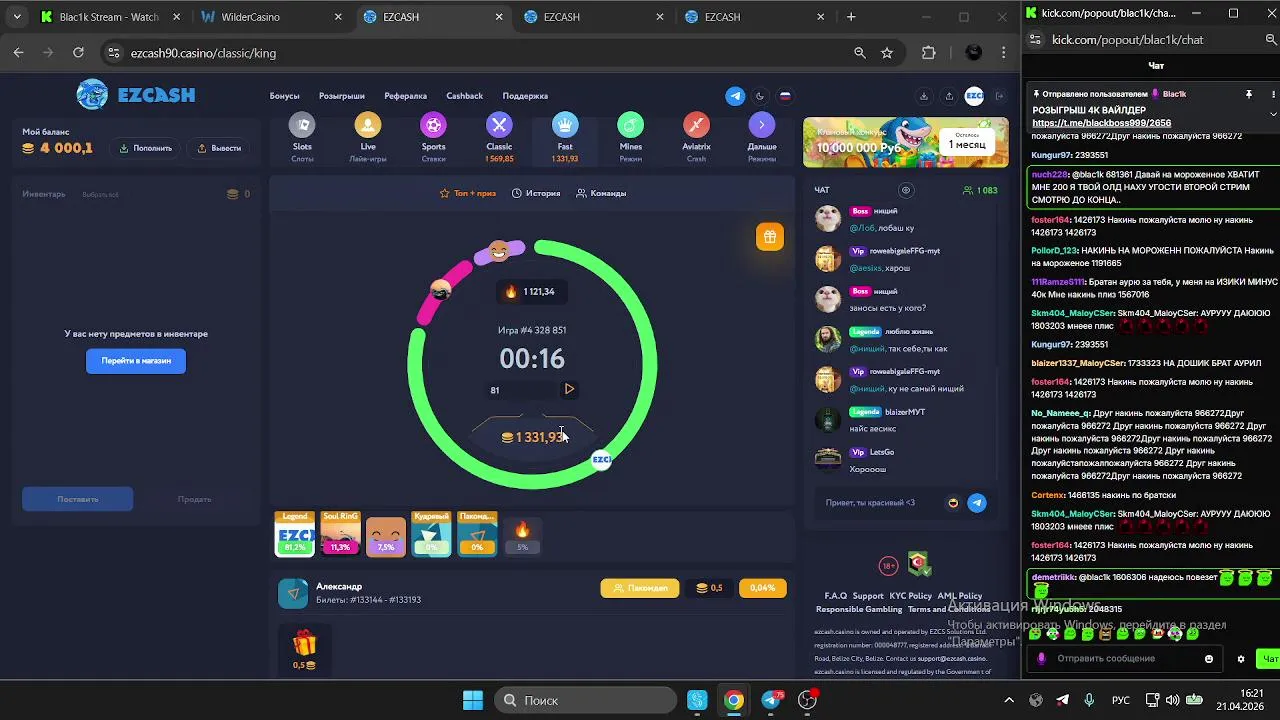1280x720 pixels.
Task: Open the Slots game category icon
Action: [x=302, y=126]
